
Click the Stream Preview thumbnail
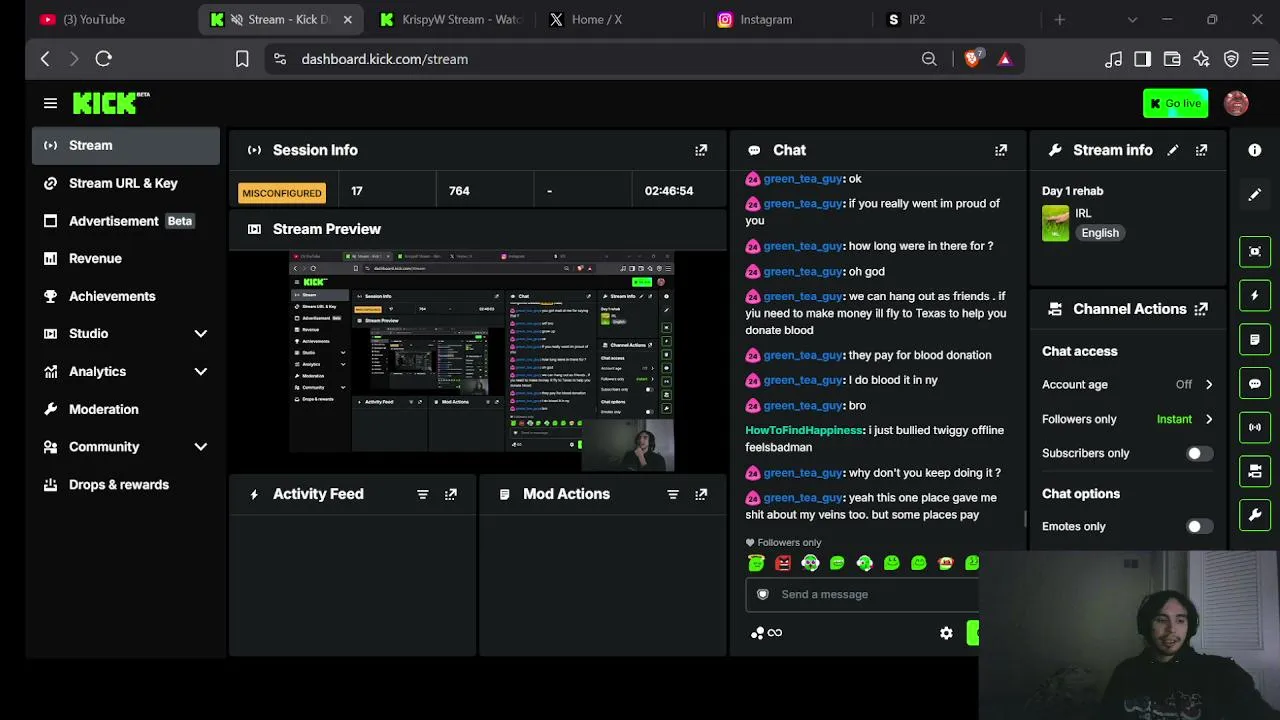click(x=482, y=361)
